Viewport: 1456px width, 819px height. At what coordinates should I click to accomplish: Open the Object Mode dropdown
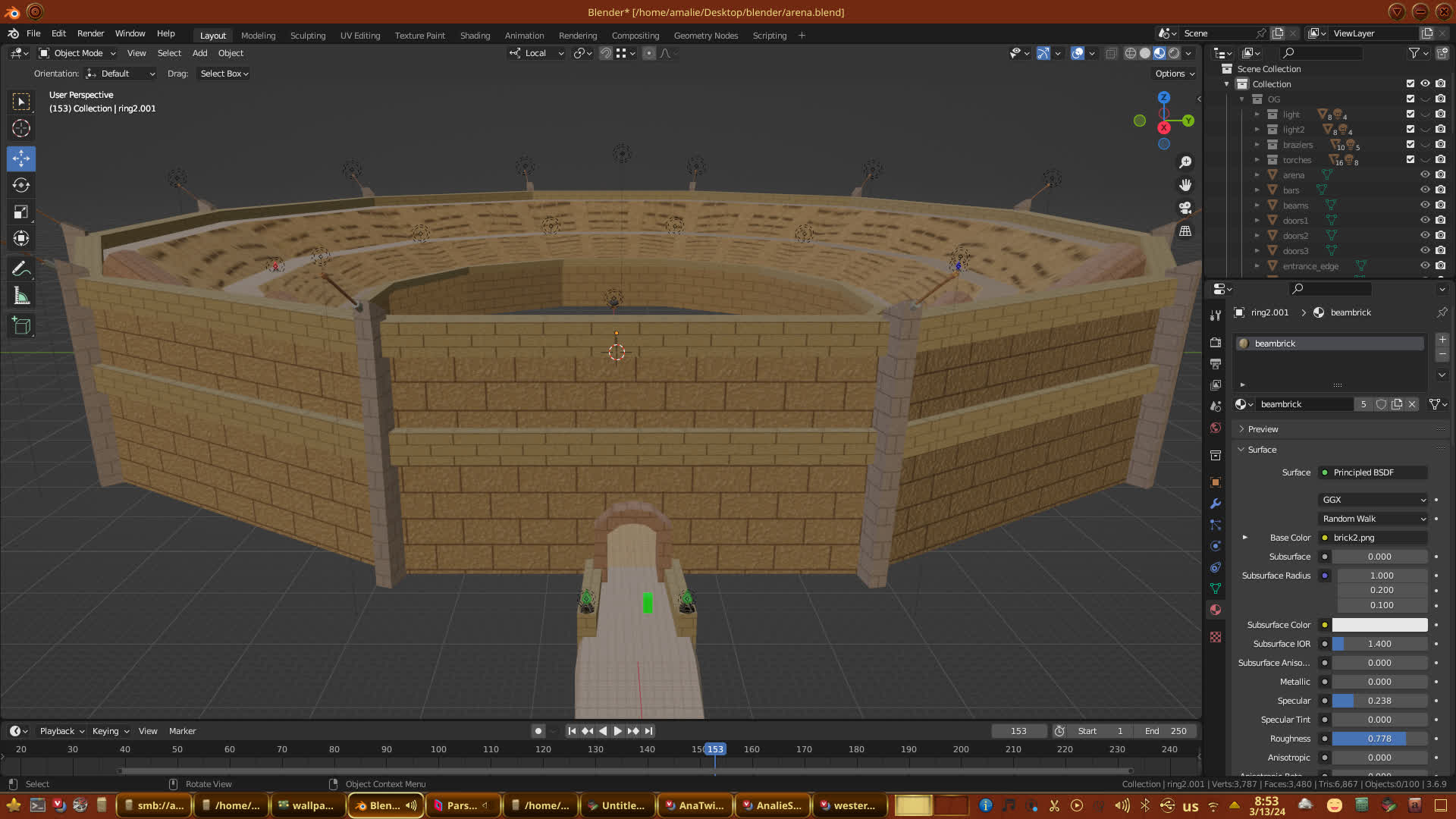[78, 53]
